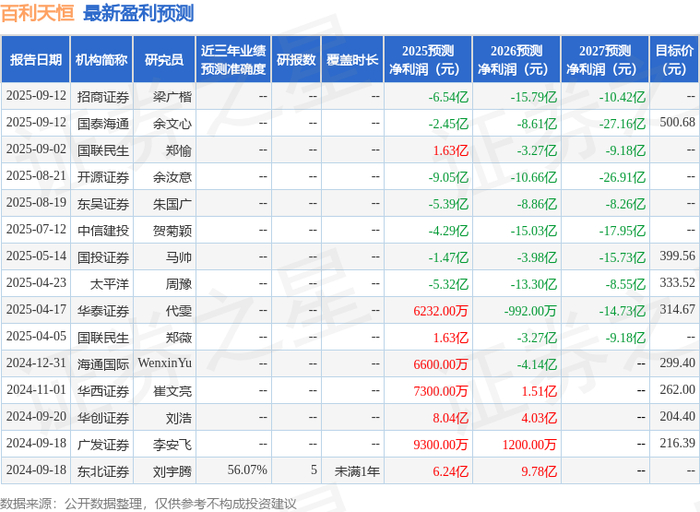The height and width of the screenshot is (512, 700).
Task: Click the 机构简称 column header
Action: [101, 59]
